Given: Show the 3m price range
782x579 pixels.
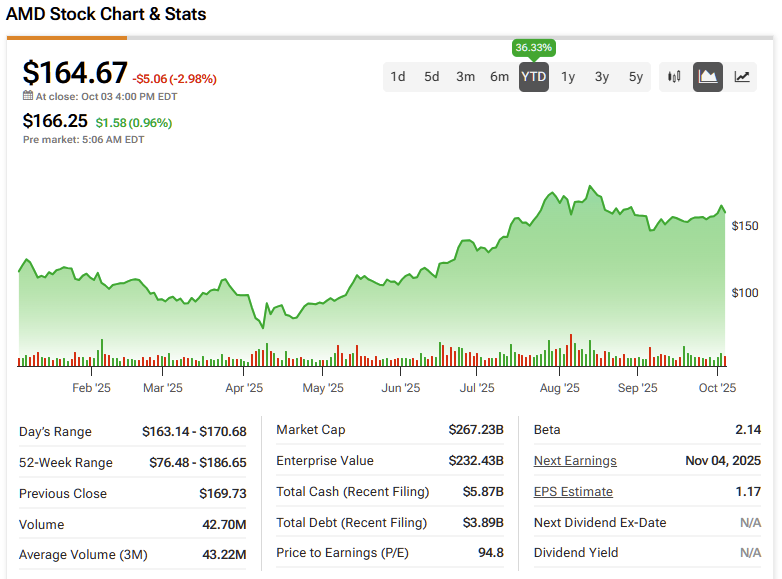Looking at the screenshot, I should point(466,77).
